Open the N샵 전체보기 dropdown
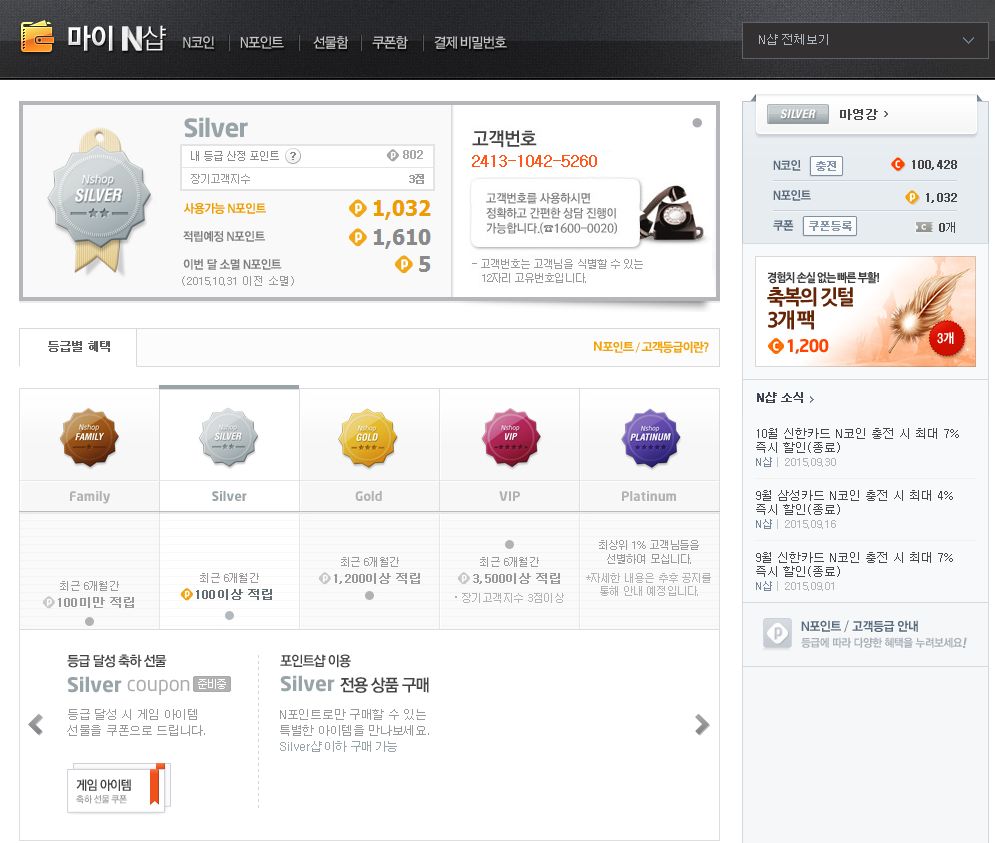The image size is (995, 843). tap(865, 40)
